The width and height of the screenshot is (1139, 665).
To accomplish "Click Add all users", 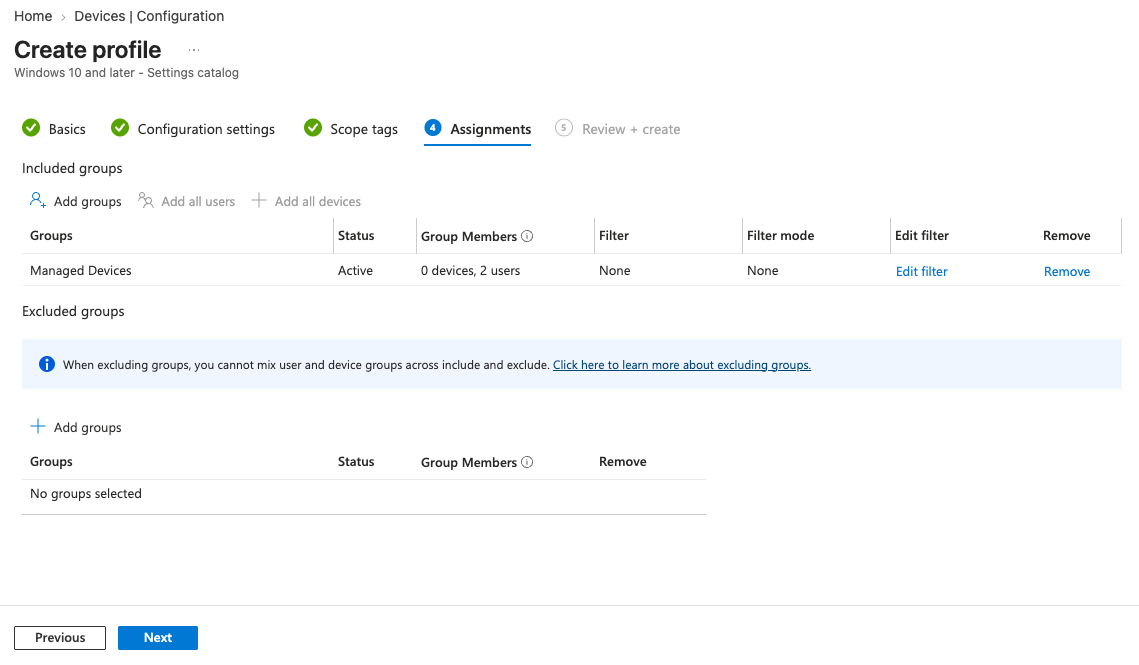I will point(198,201).
